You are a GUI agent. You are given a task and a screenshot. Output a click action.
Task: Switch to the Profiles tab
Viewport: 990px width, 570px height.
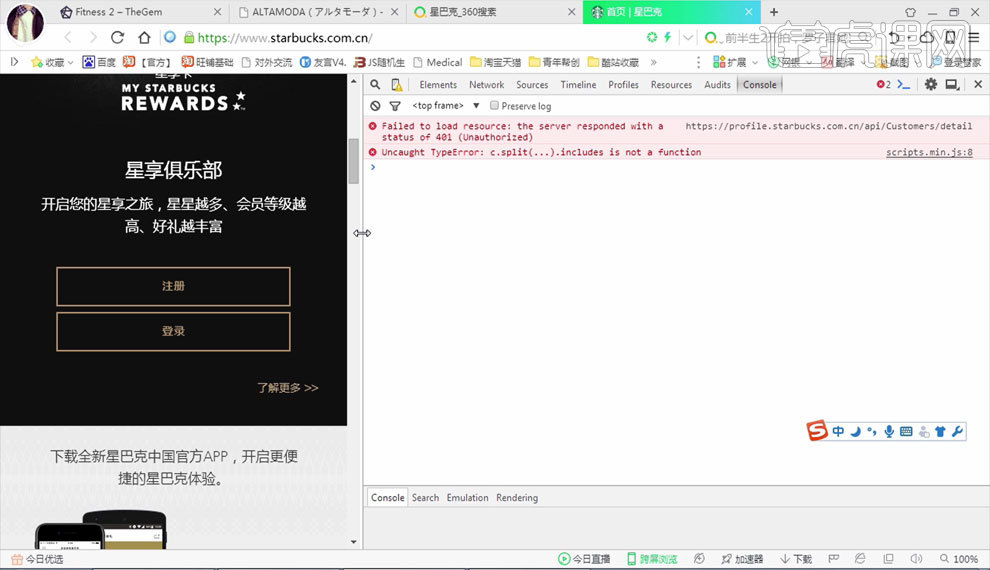623,85
